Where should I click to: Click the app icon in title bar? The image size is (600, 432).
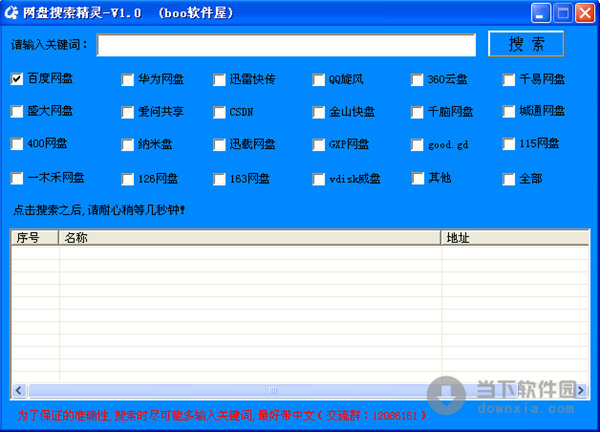(x=11, y=13)
